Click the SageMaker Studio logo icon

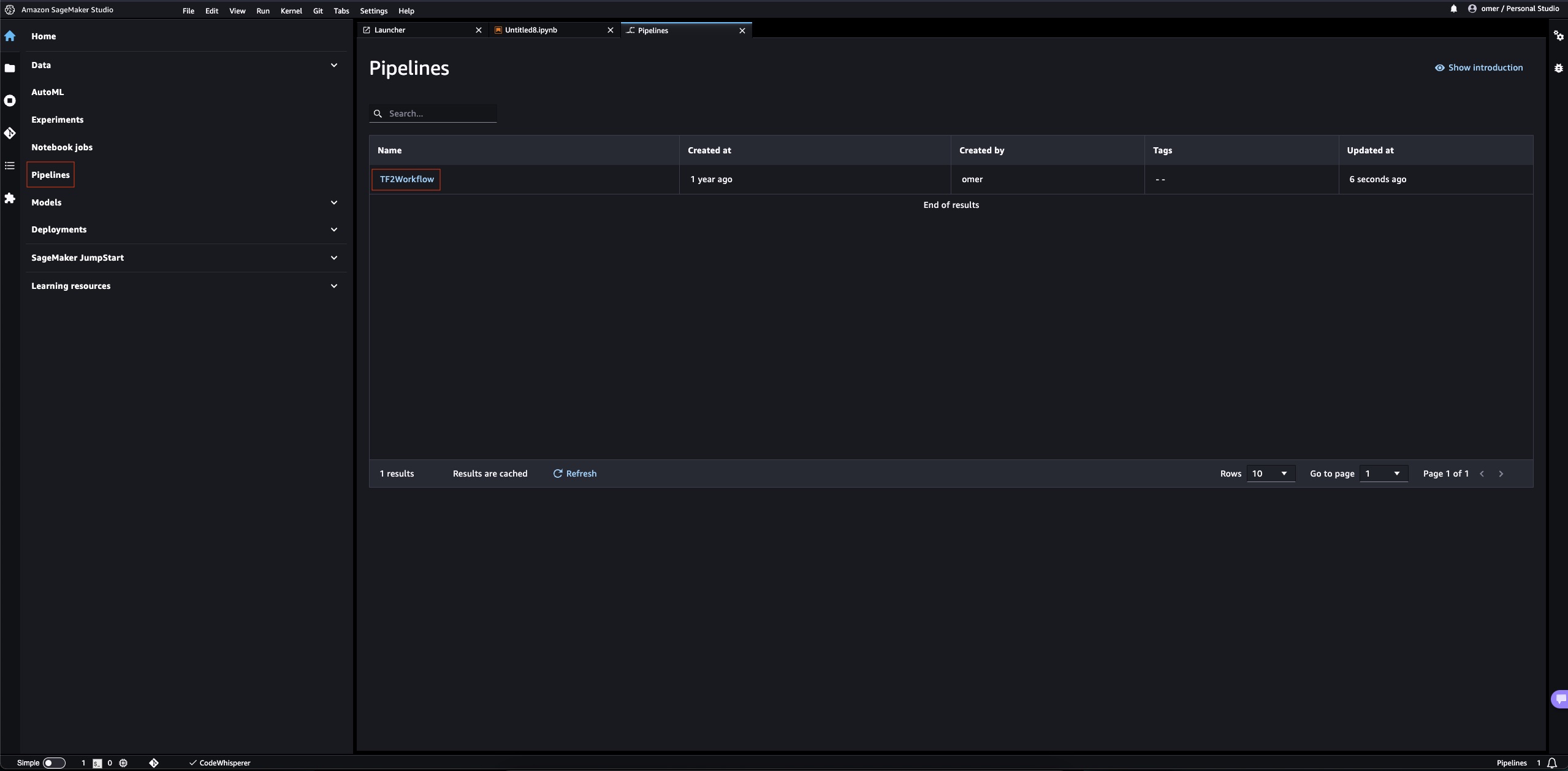(x=10, y=10)
